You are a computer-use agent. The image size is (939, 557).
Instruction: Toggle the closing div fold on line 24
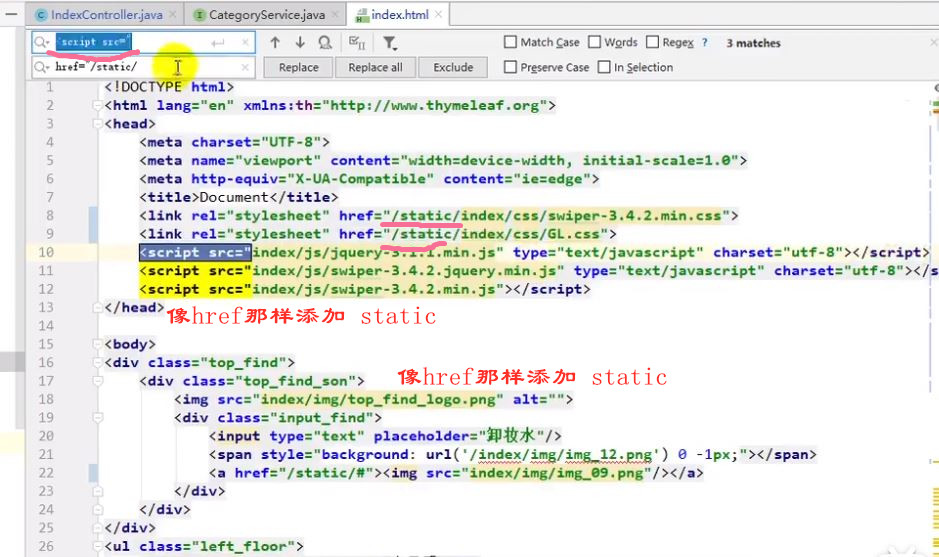tap(98, 510)
